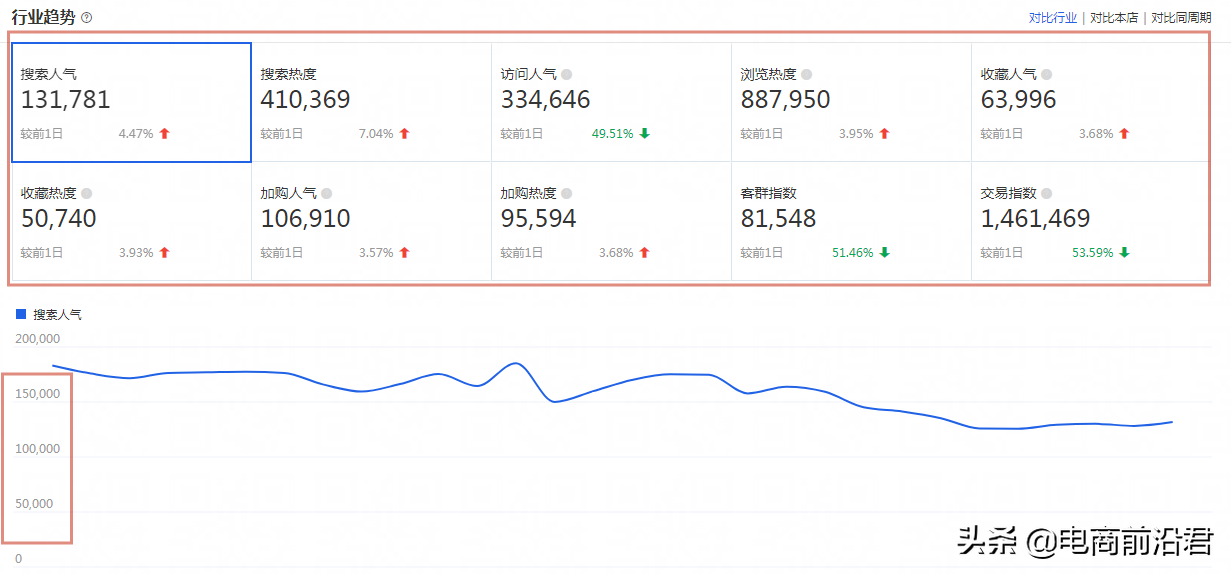Select the 搜索热度 metric card
This screenshot has width=1231, height=574.
click(371, 102)
